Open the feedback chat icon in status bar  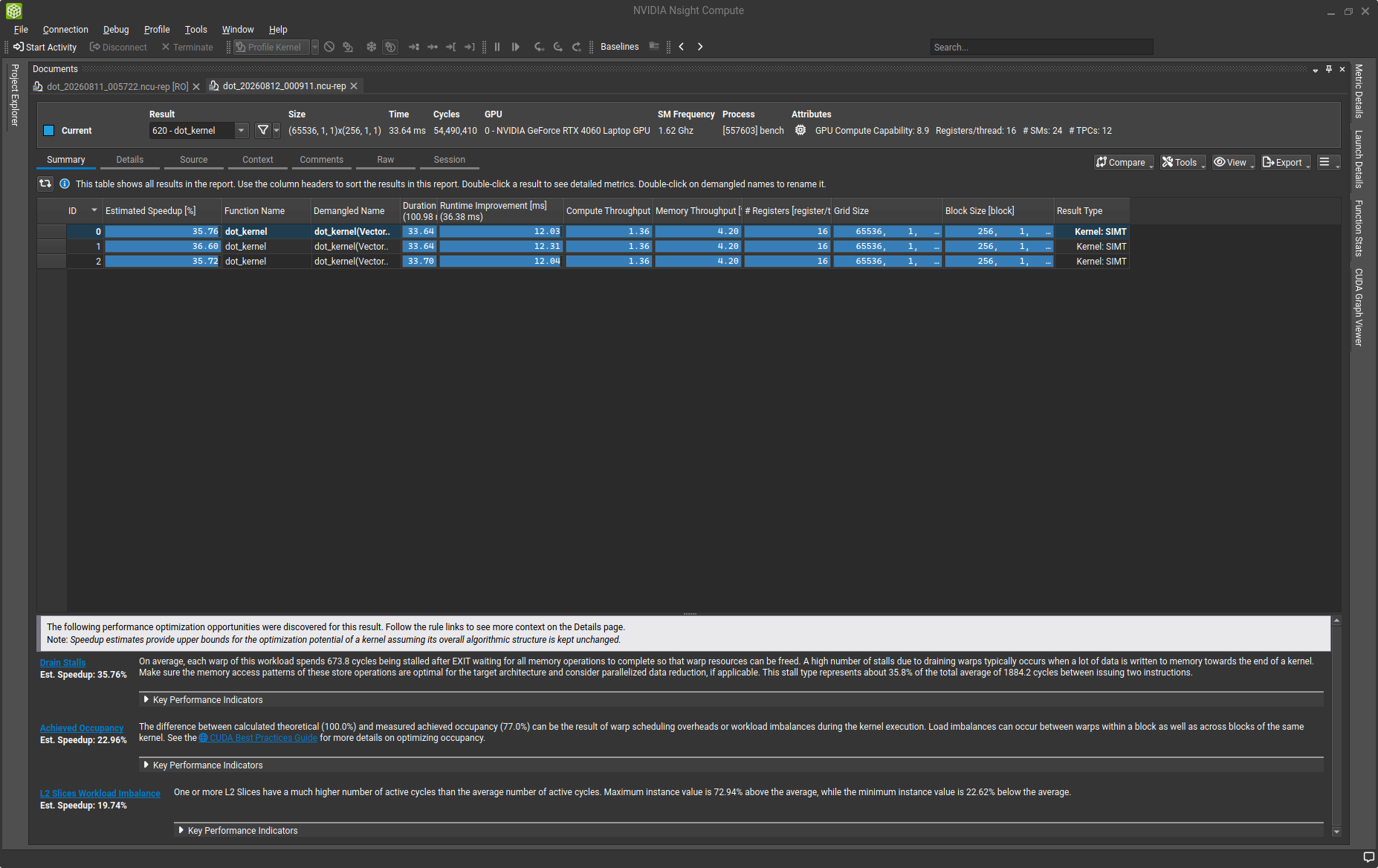coord(1369,857)
